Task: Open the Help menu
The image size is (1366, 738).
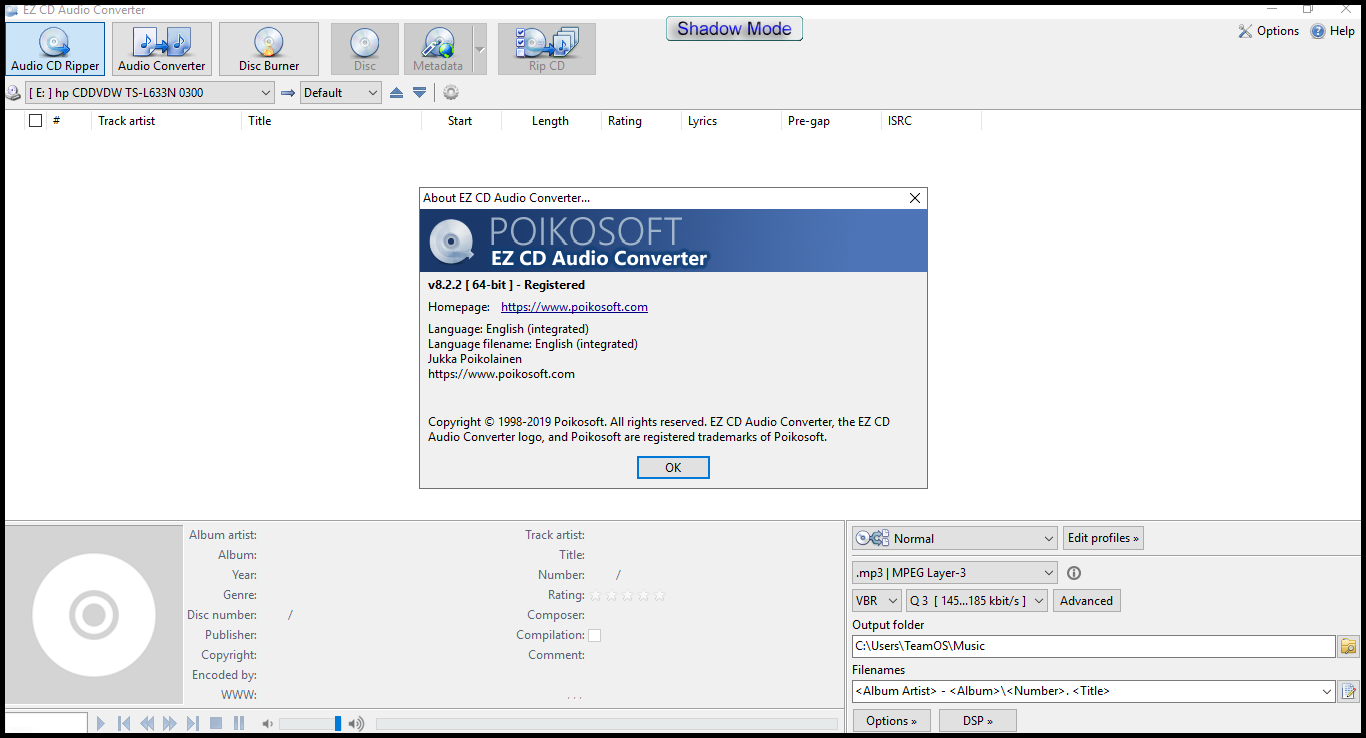Action: pos(1333,31)
